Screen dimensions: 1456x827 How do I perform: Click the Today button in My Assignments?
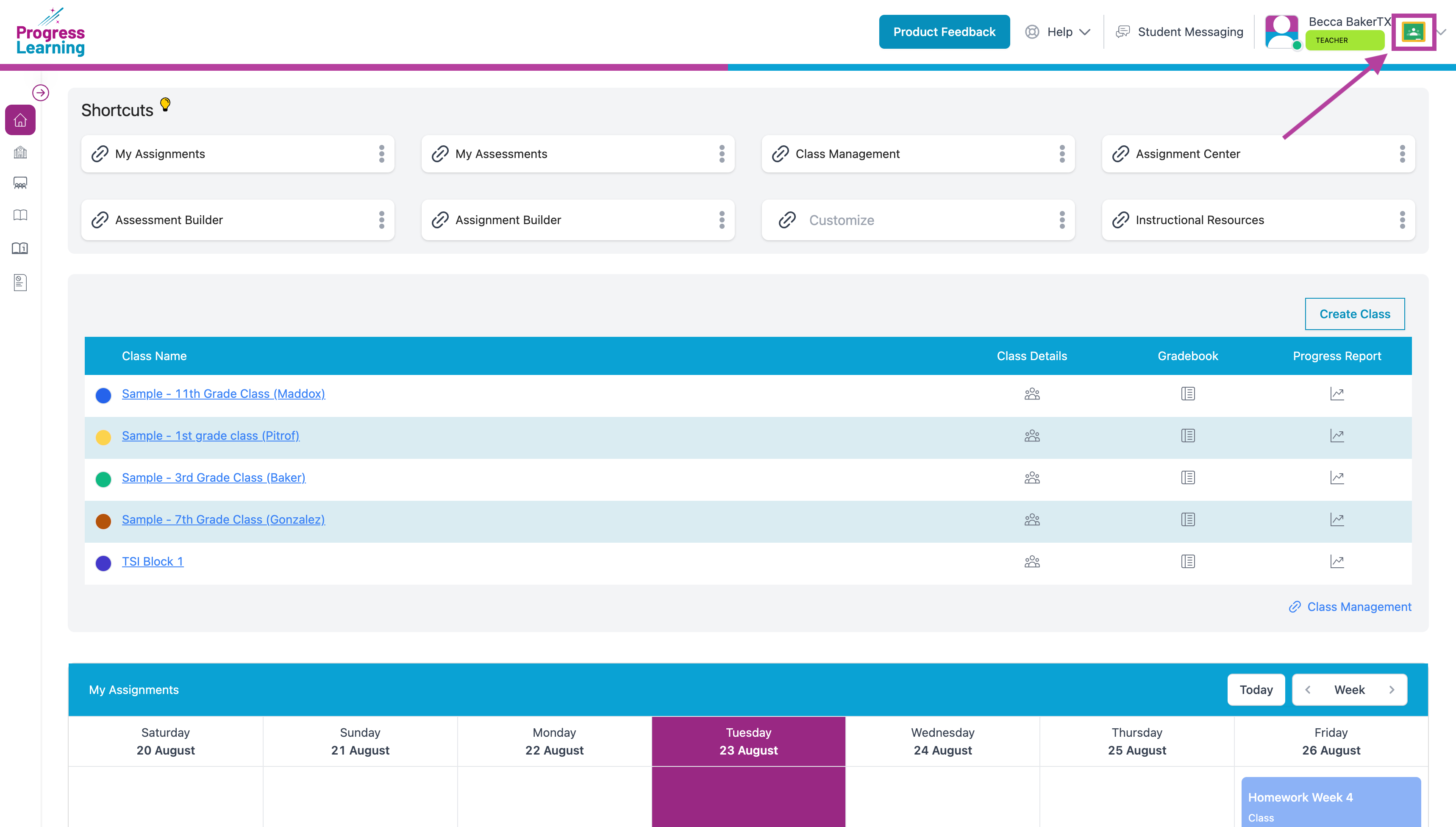tap(1256, 690)
